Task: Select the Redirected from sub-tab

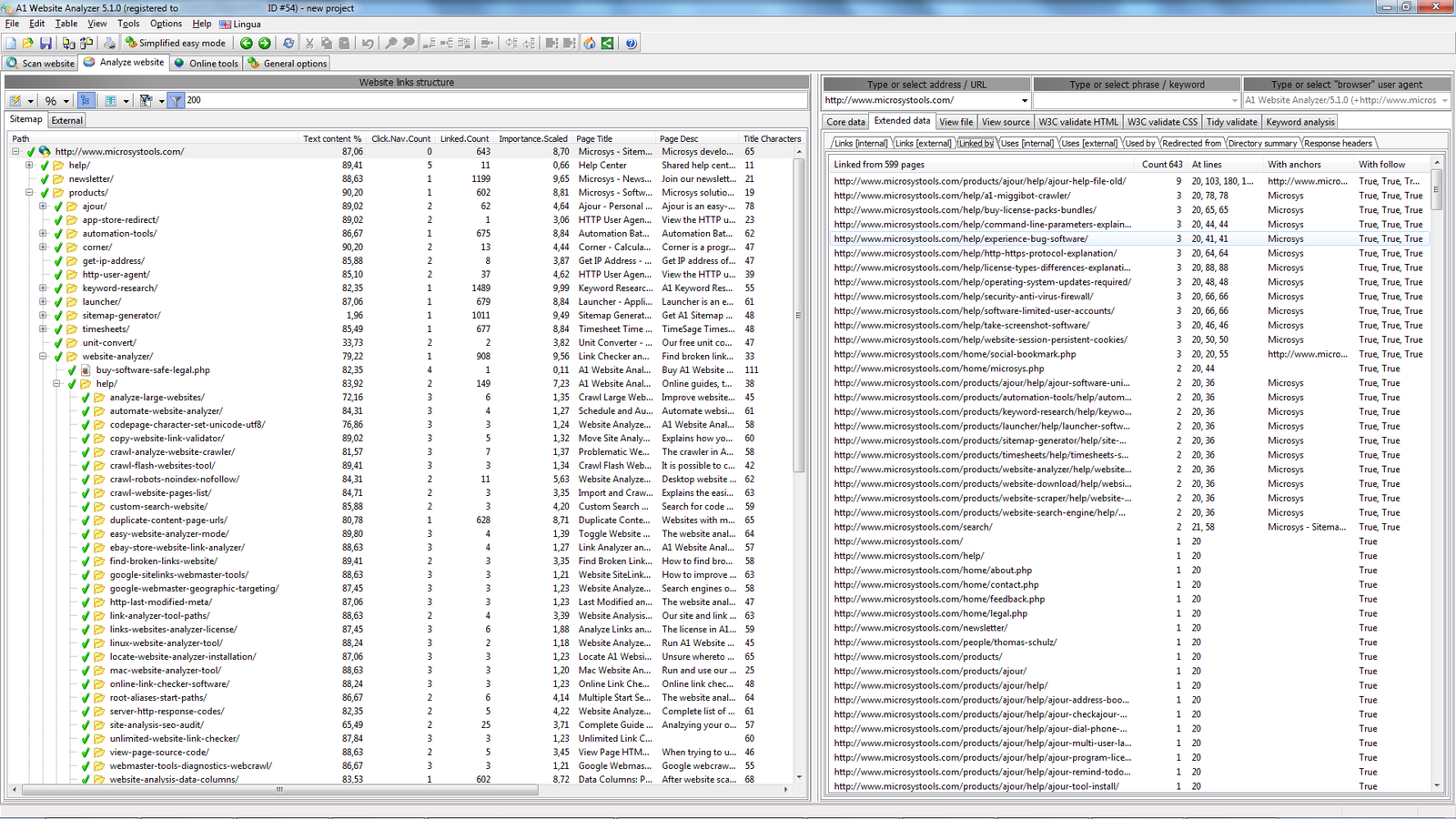Action: tap(1191, 143)
